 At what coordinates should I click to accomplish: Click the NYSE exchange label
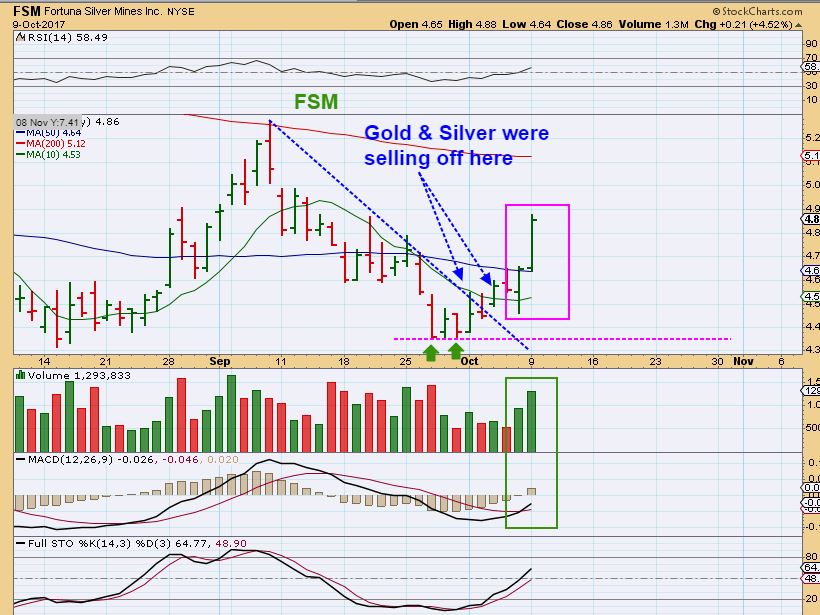pos(181,11)
